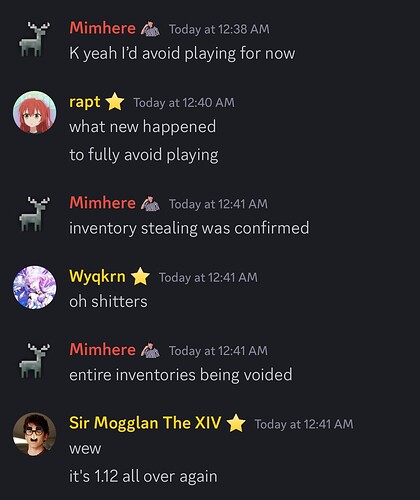Open deer avatar beside 'inventory stealing was confirmed'
The height and width of the screenshot is (500, 420).
34,214
